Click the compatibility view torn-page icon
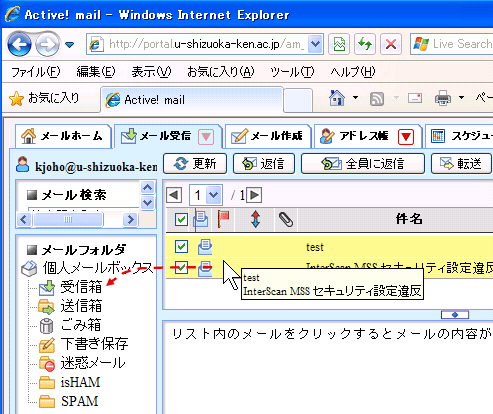 point(339,44)
